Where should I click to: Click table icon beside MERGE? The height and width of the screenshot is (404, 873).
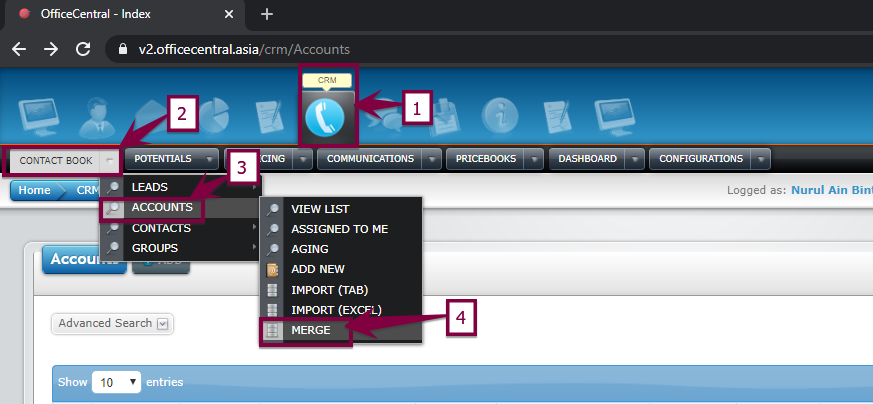click(272, 331)
